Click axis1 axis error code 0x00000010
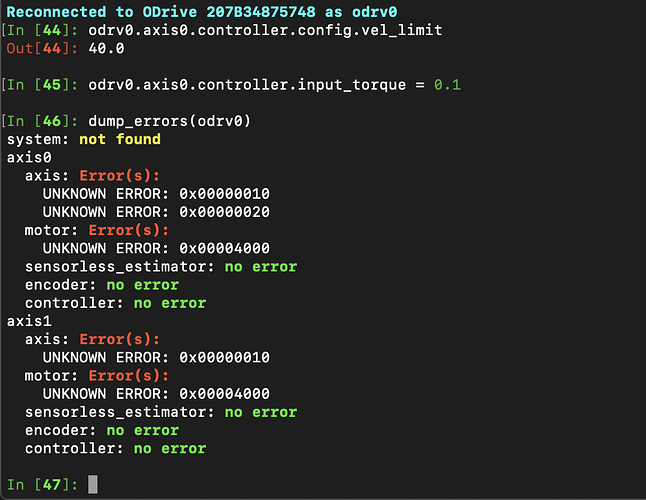The image size is (646, 500). click(x=225, y=357)
